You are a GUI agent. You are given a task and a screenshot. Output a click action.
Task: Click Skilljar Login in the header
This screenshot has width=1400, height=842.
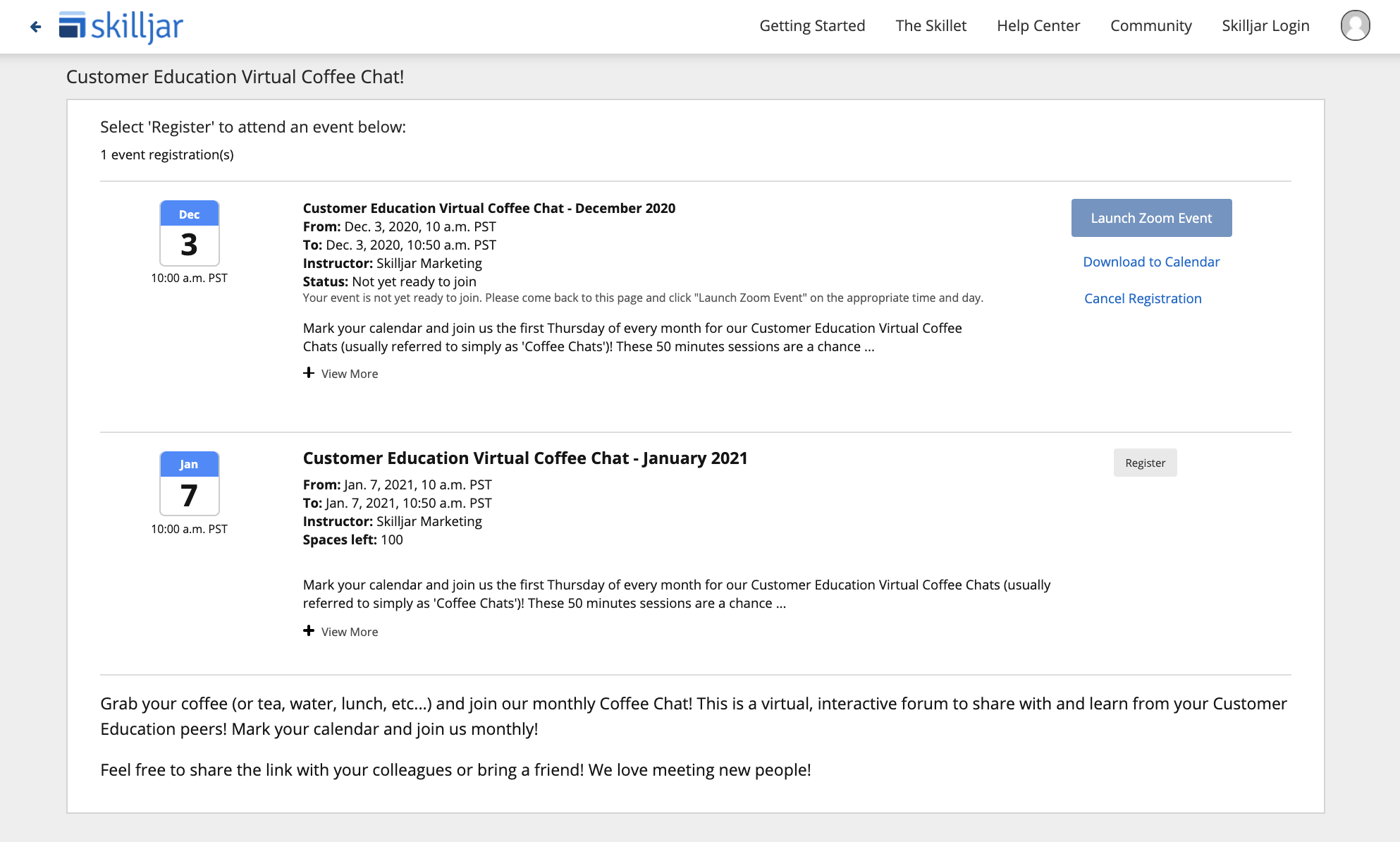point(1265,26)
